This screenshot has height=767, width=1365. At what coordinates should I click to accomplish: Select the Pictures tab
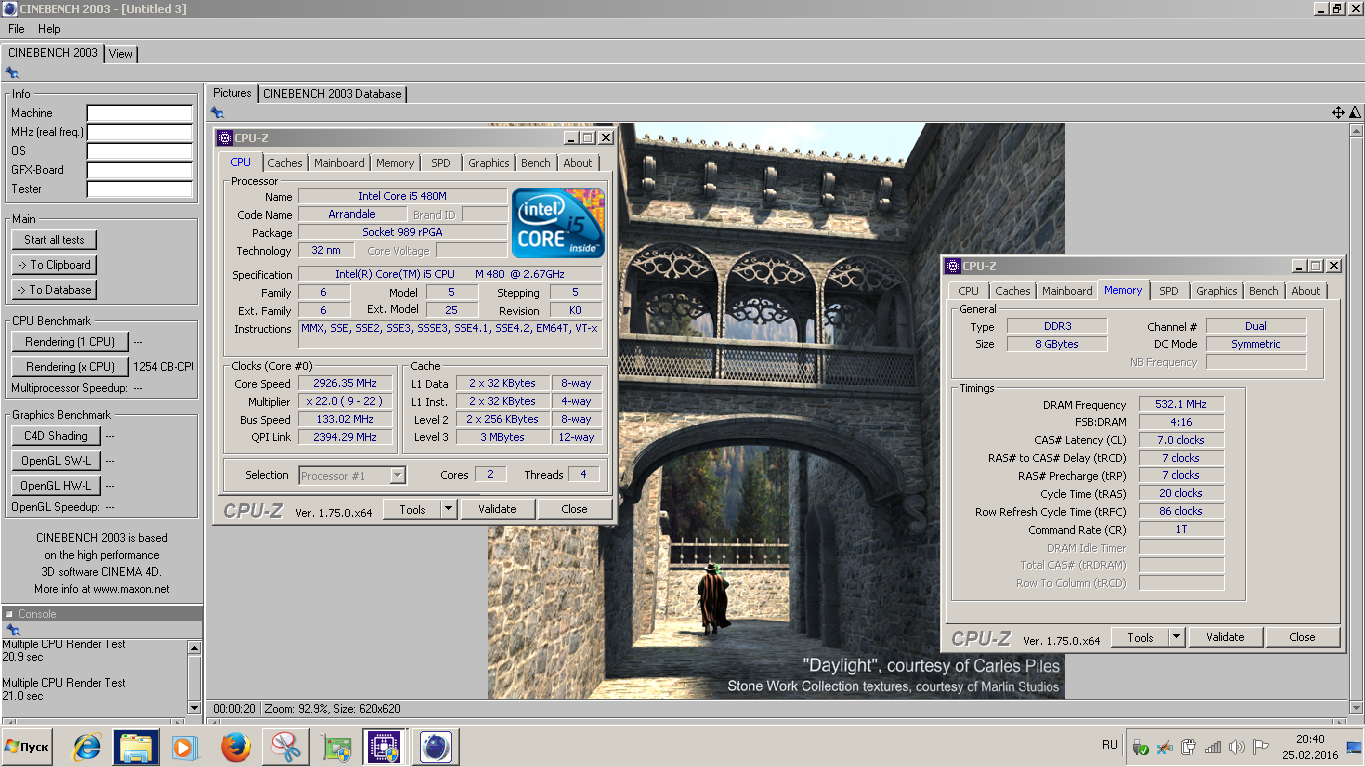232,93
